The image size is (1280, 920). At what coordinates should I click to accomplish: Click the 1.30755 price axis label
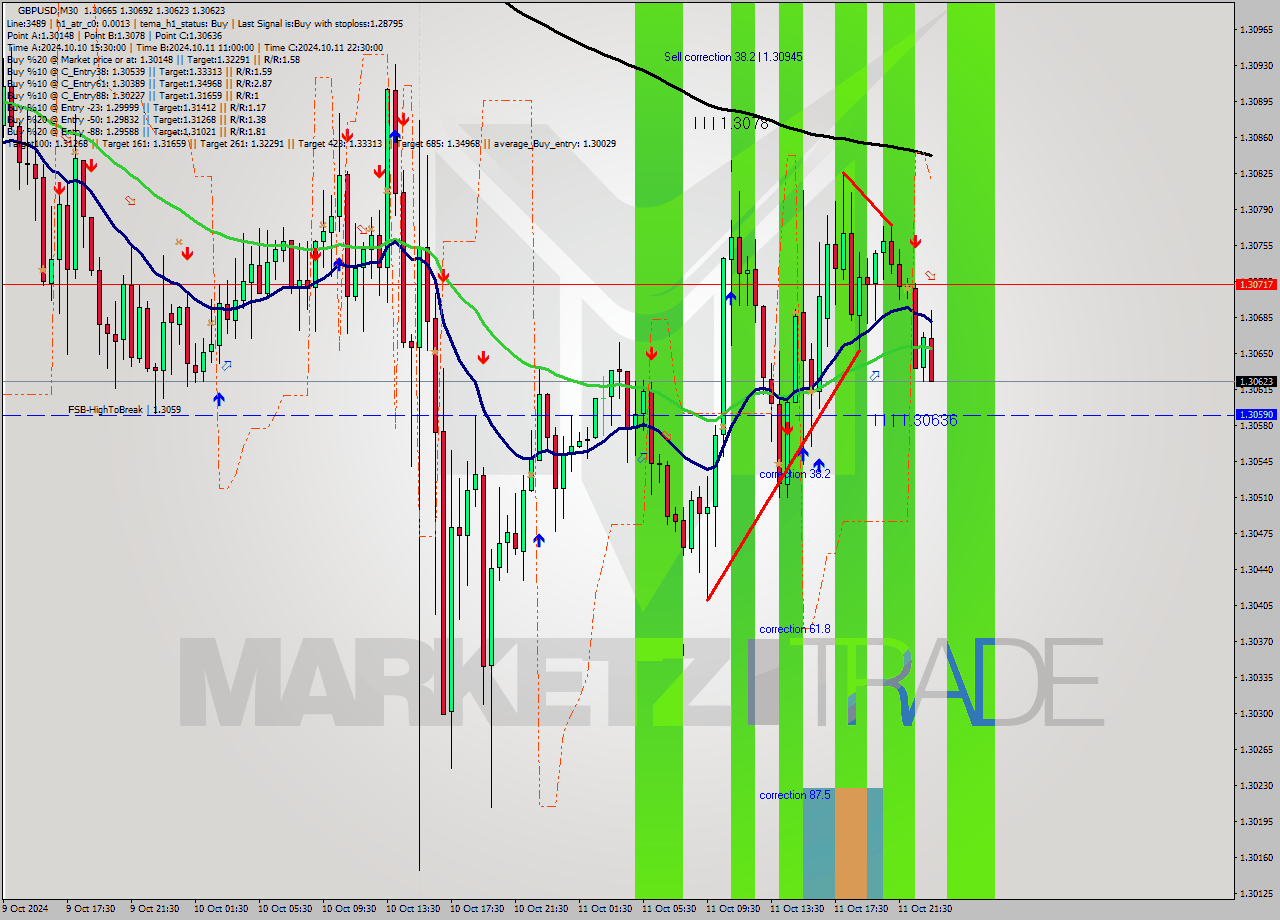[x=1255, y=246]
